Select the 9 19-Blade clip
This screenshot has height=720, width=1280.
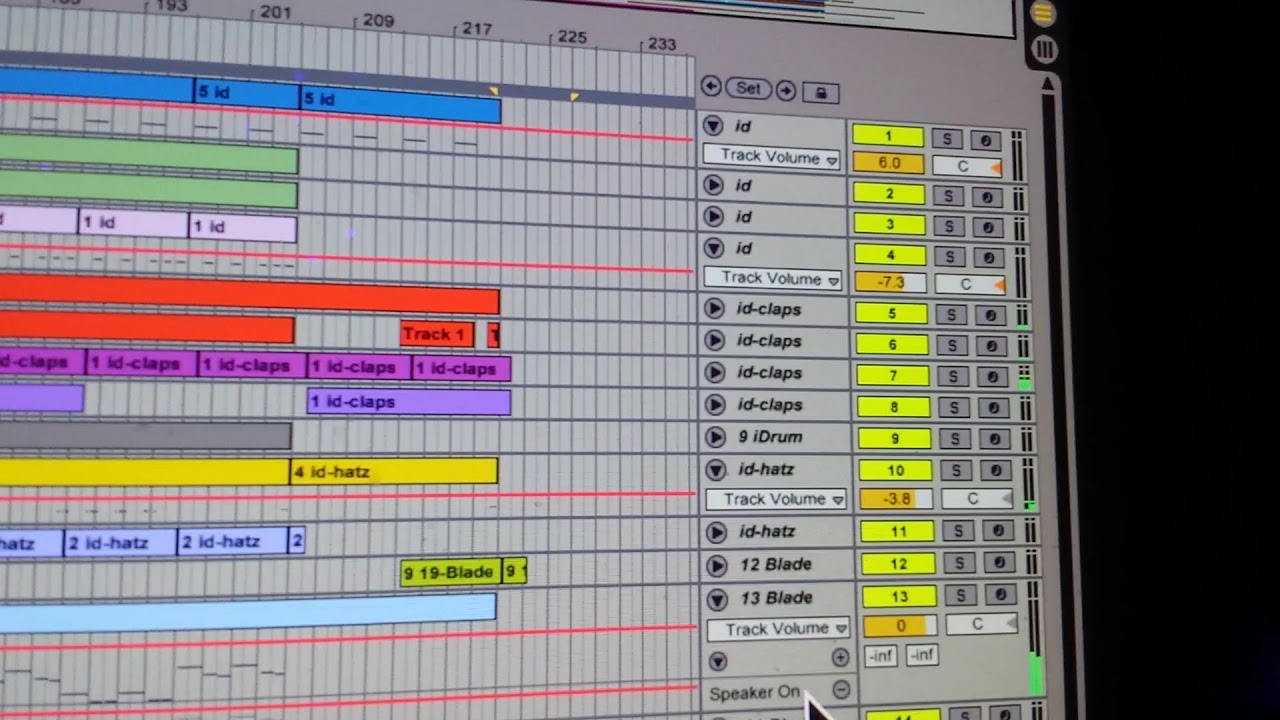[x=450, y=572]
